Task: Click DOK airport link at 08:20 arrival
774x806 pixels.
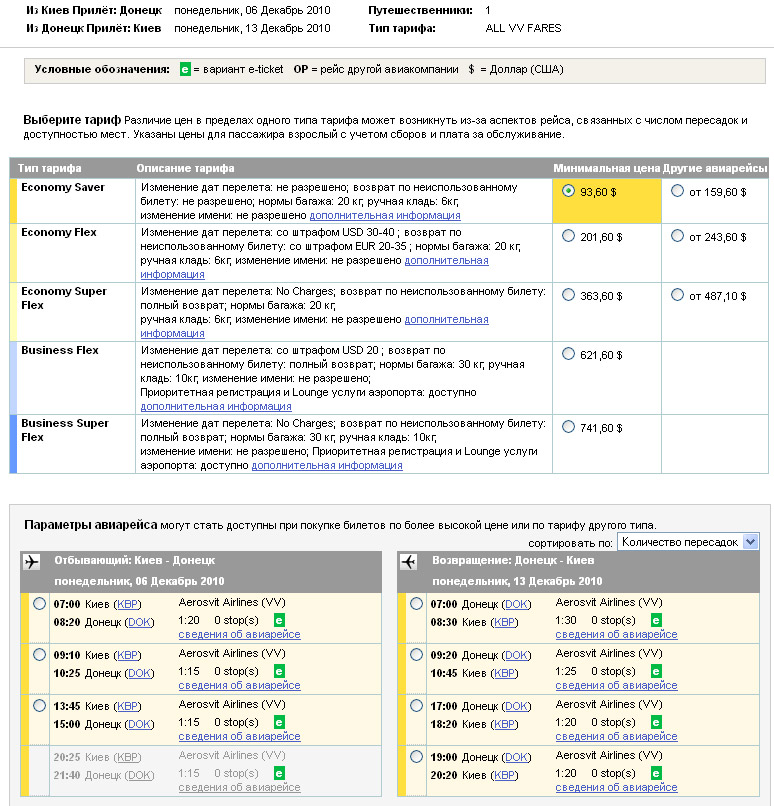Action: click(x=140, y=622)
